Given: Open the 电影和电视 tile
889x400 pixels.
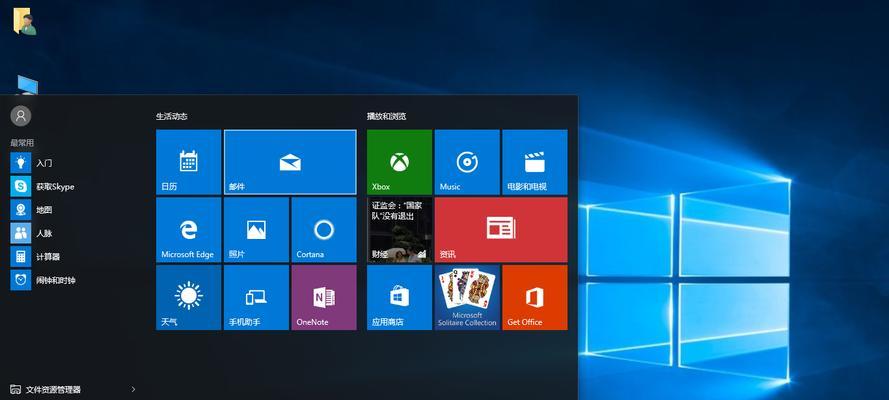Looking at the screenshot, I should click(535, 162).
